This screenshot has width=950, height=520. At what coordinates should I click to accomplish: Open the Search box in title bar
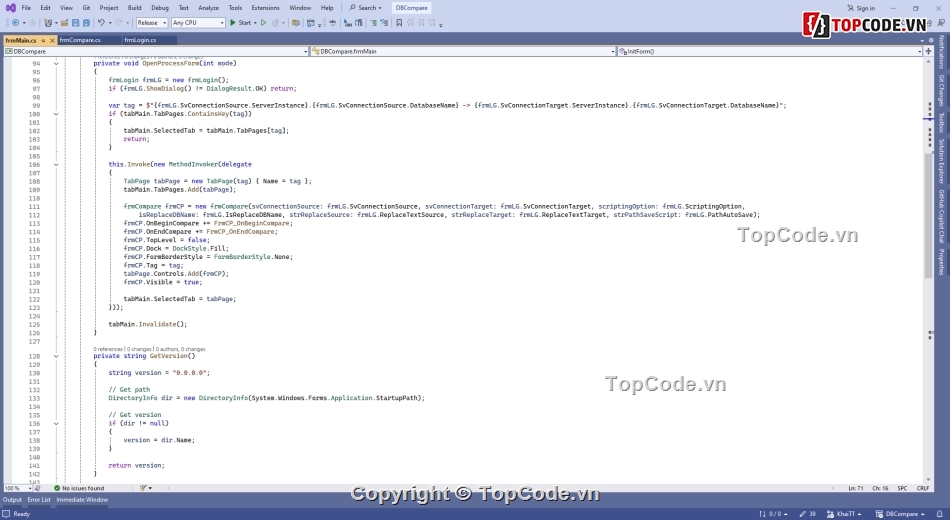point(365,8)
